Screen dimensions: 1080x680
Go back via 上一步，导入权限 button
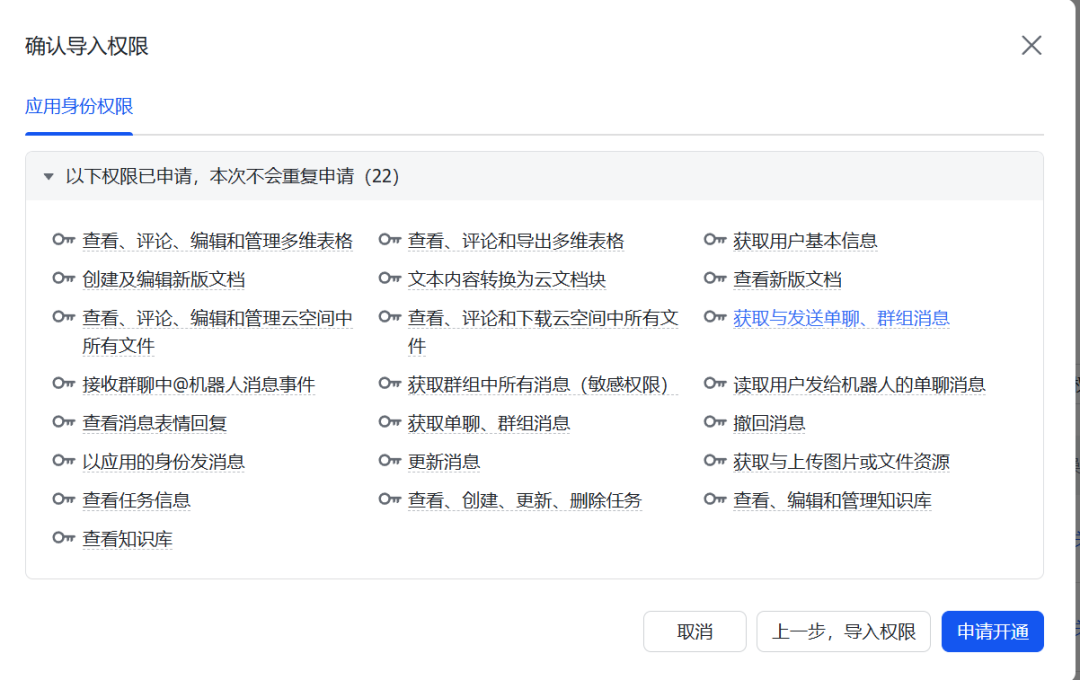pyautogui.click(x=843, y=631)
